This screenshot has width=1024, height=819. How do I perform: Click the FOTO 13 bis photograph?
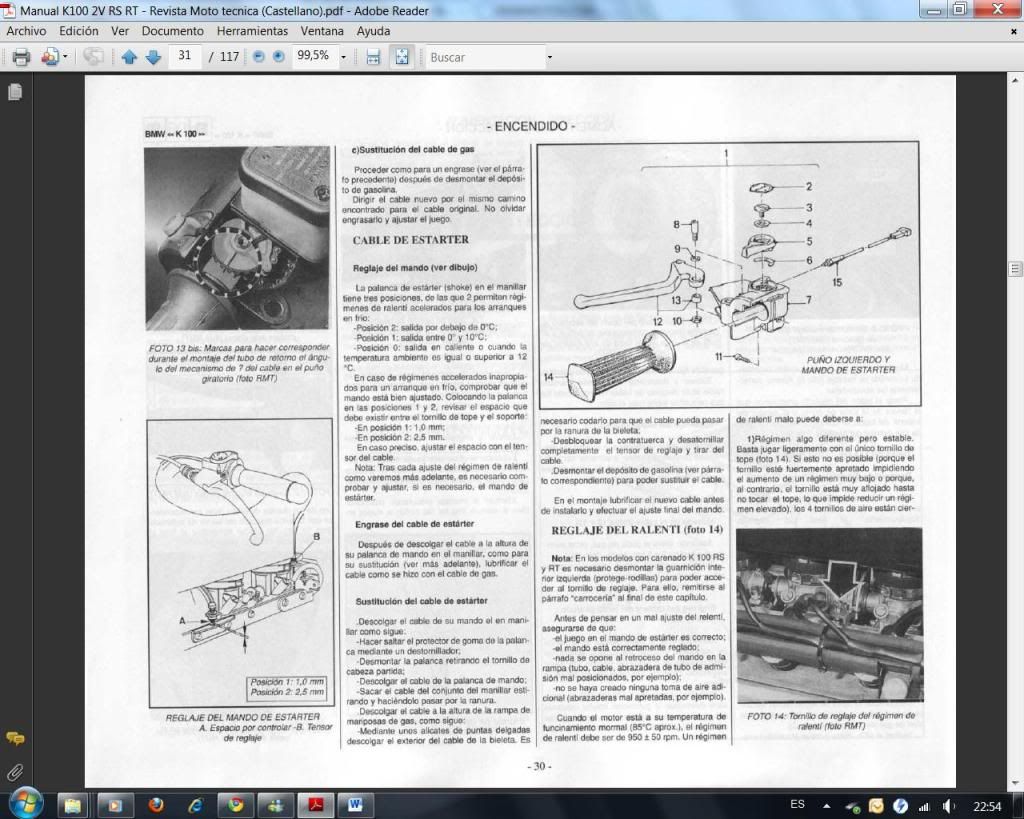point(238,238)
